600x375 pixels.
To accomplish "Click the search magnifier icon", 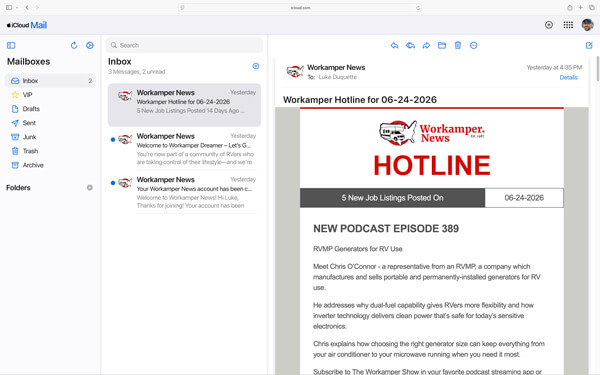I will click(114, 45).
